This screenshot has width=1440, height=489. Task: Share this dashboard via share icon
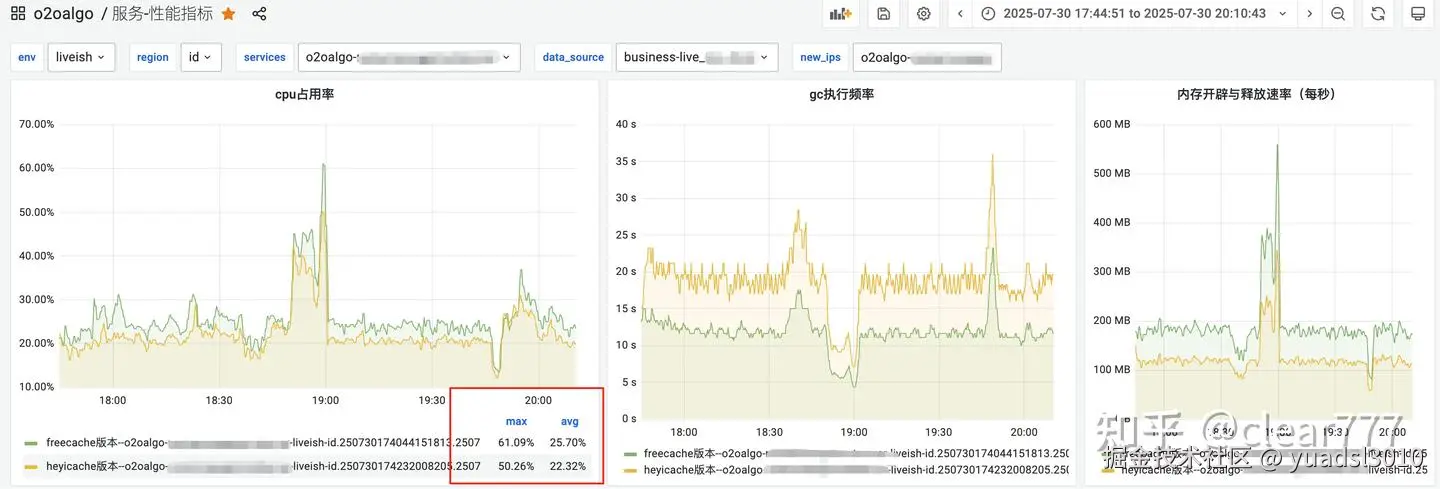pos(259,14)
